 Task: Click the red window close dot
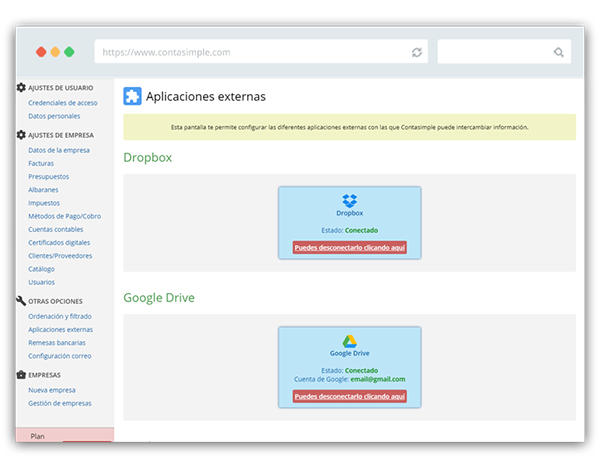[x=41, y=52]
